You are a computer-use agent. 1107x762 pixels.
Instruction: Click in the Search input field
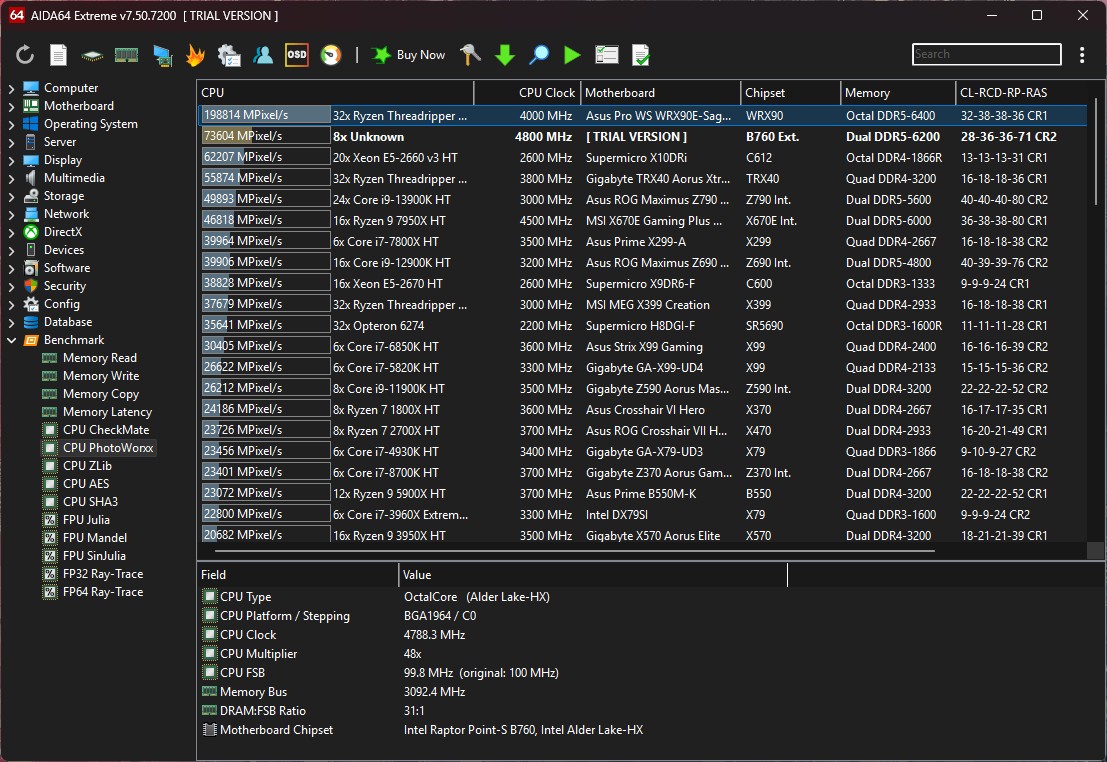coord(985,55)
